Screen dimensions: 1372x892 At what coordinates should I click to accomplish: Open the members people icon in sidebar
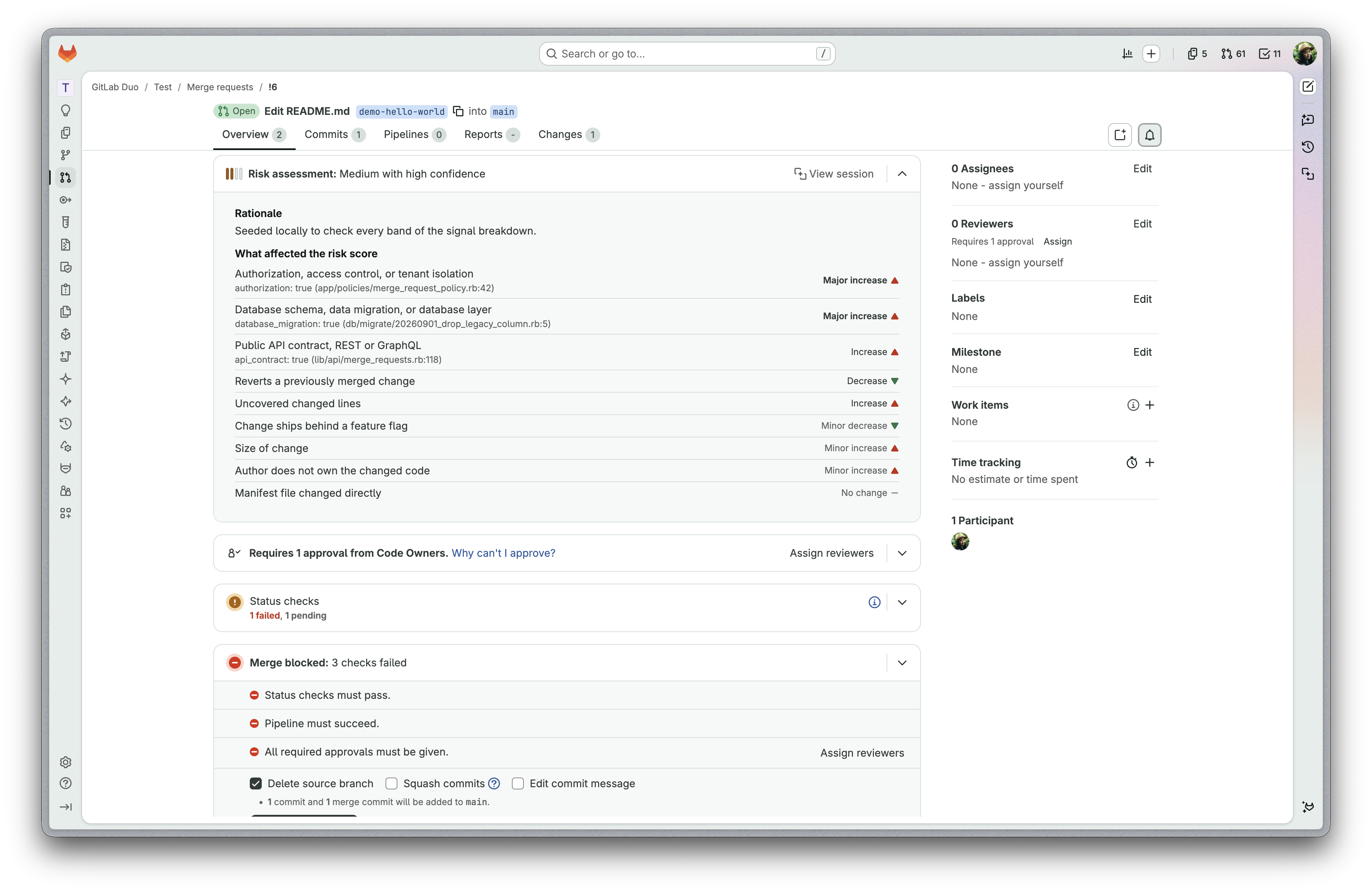click(66, 491)
